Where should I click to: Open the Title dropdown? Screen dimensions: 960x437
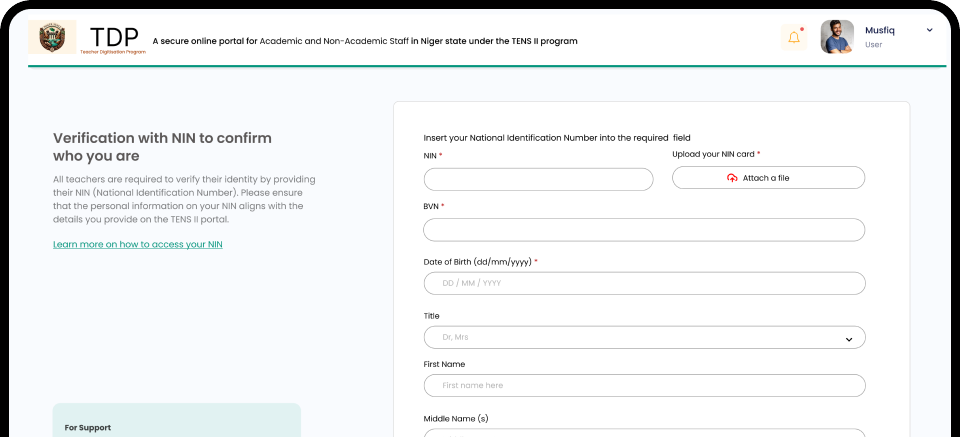pyautogui.click(x=644, y=337)
